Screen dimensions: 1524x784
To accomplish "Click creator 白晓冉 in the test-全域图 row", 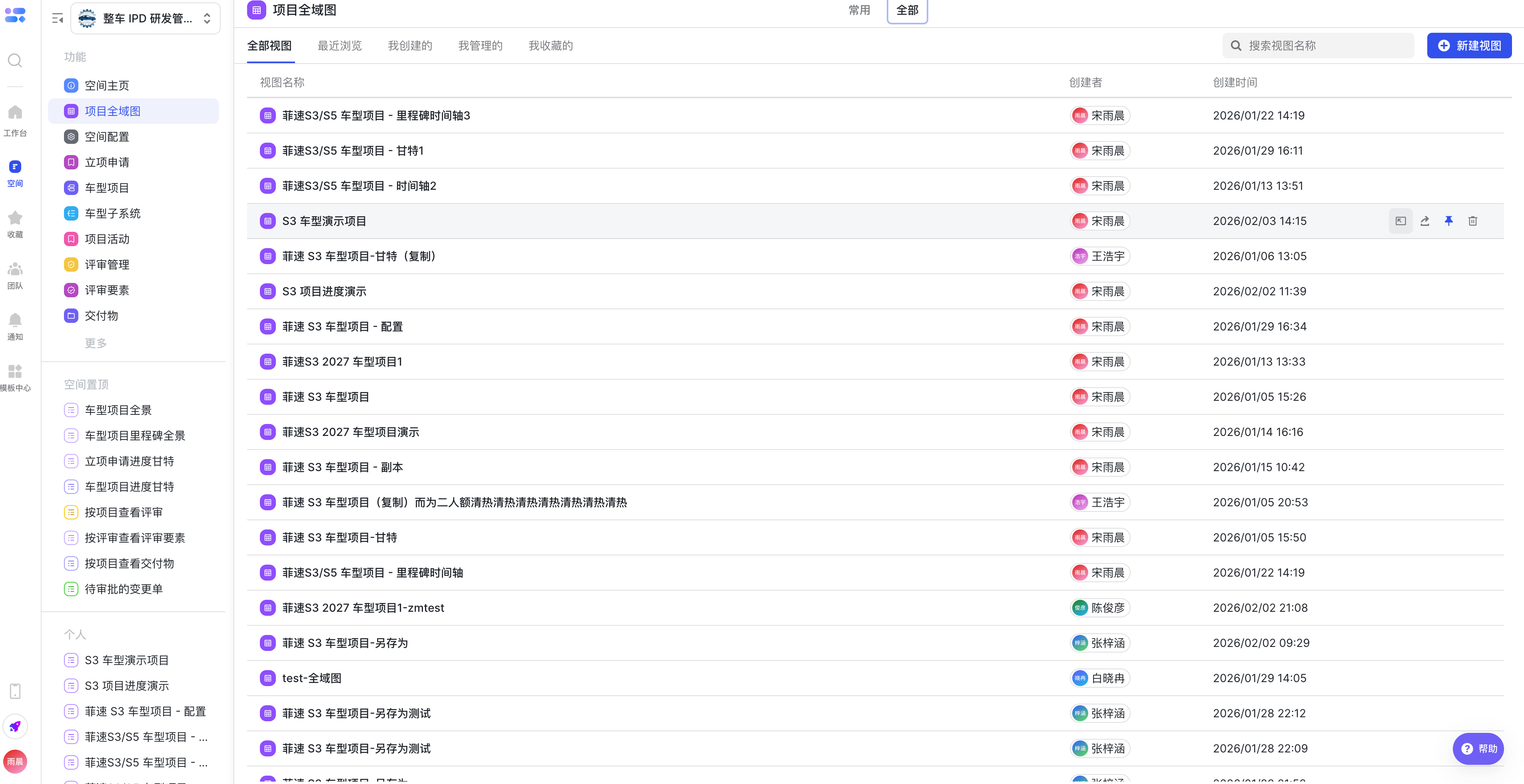I will pos(1099,678).
